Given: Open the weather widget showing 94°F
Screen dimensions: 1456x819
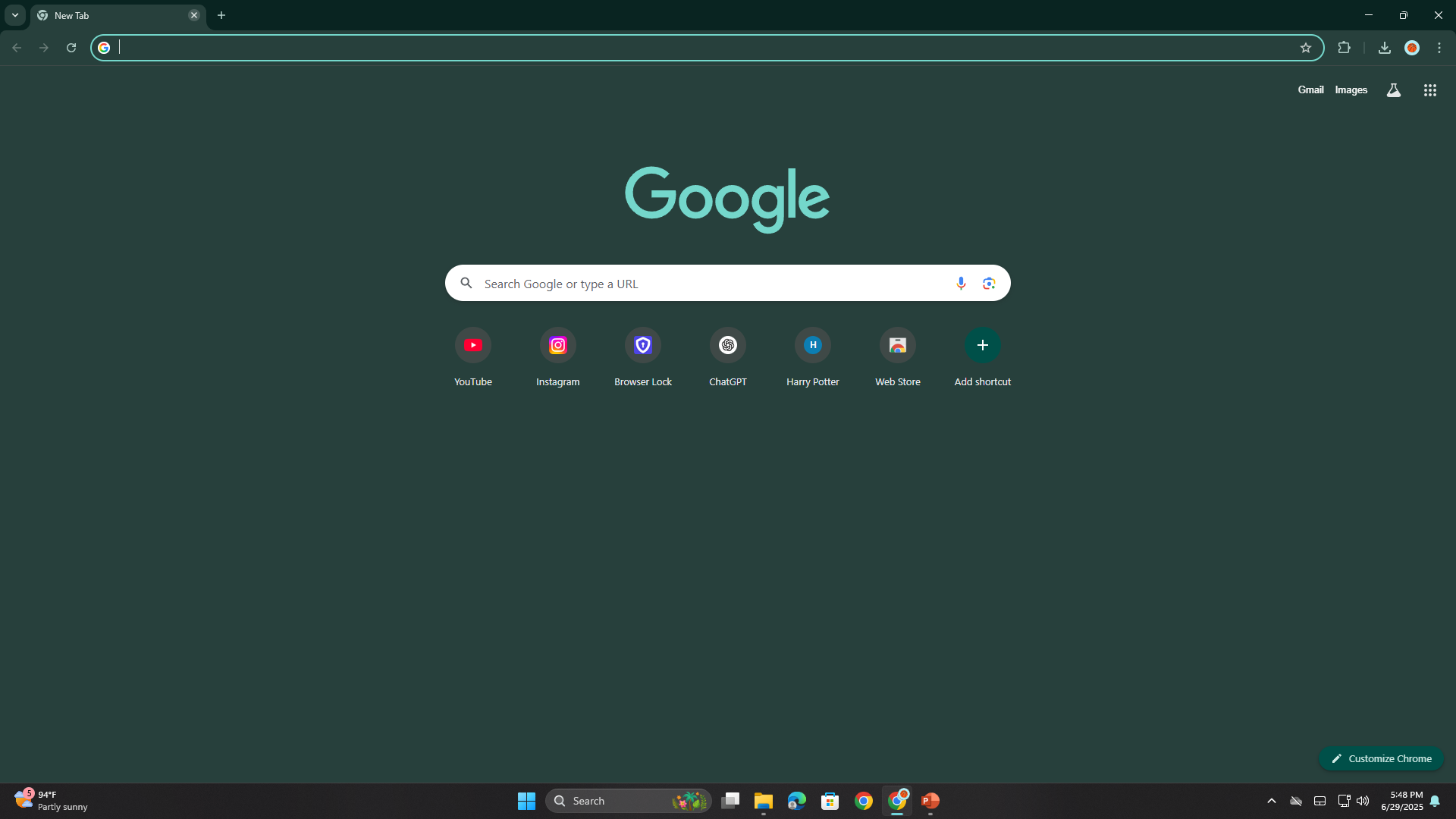Looking at the screenshot, I should [52, 801].
